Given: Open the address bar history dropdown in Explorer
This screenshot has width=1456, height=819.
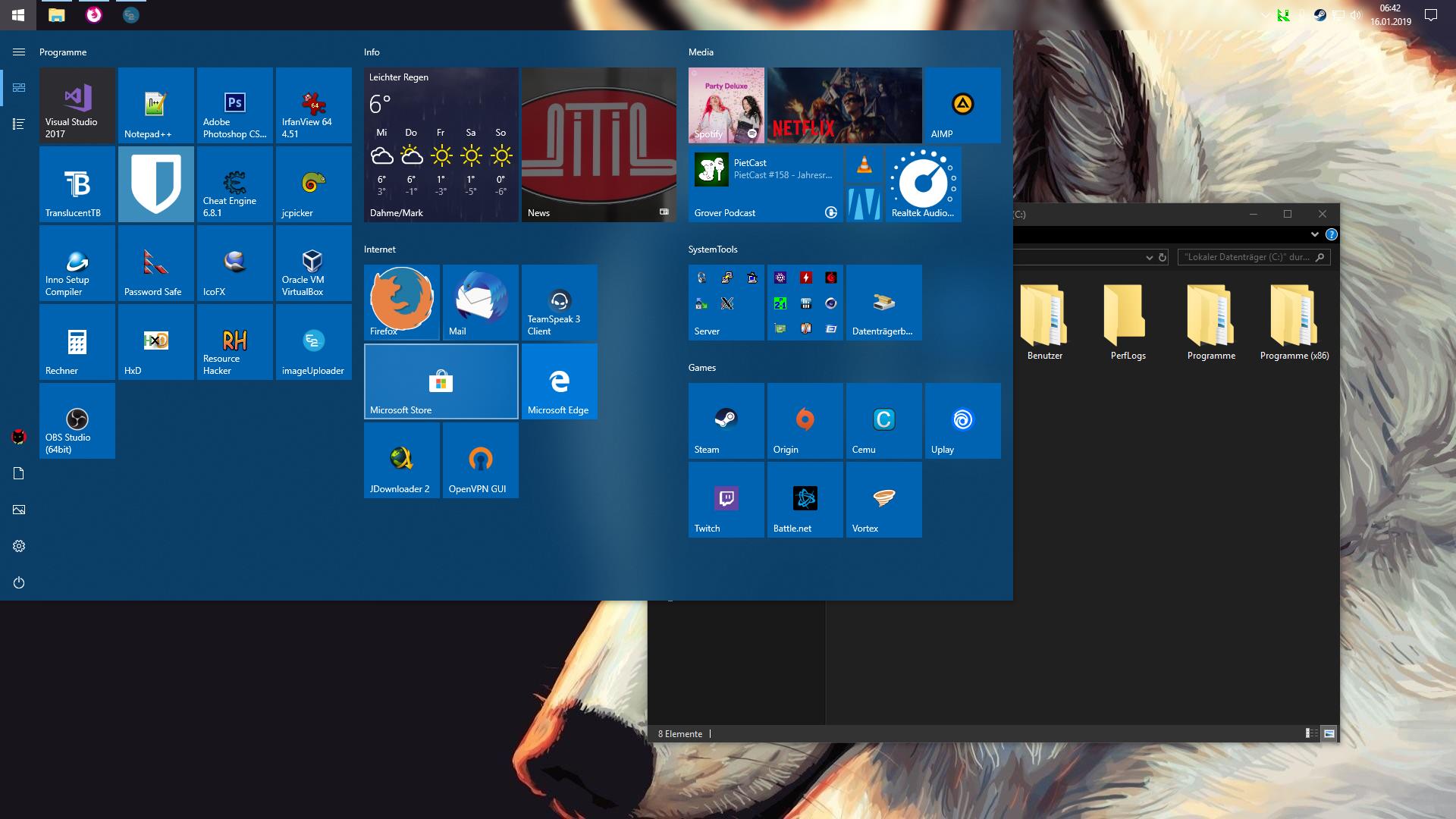Looking at the screenshot, I should [1149, 258].
